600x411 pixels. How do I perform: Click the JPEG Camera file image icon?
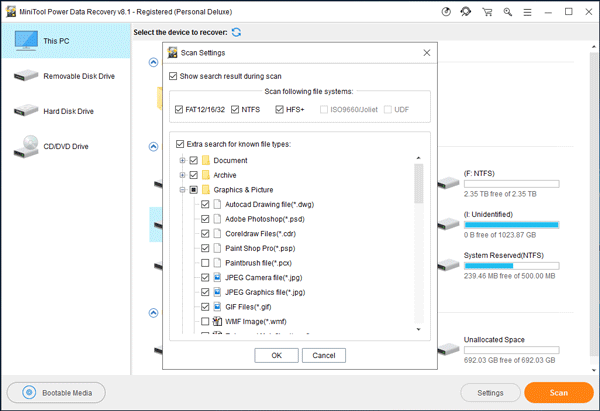(x=217, y=277)
